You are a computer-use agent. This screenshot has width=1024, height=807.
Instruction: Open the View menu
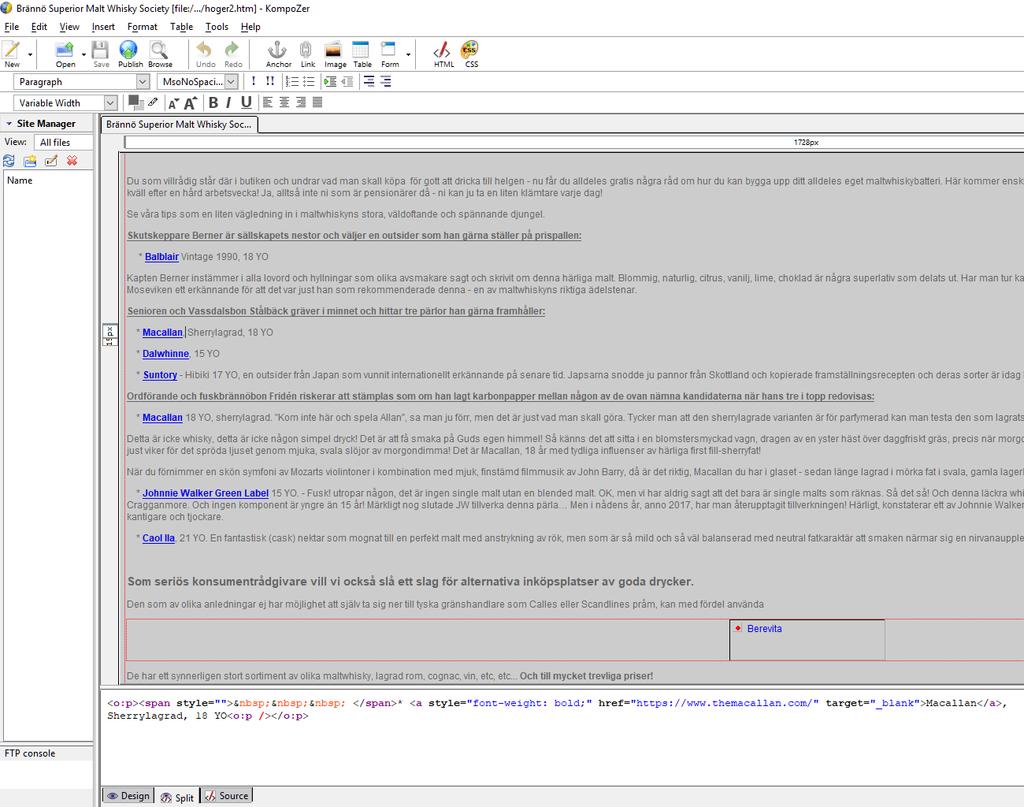pos(69,27)
